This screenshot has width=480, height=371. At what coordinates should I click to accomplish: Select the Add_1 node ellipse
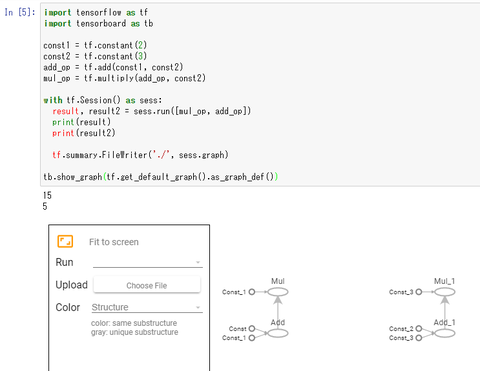coord(445,333)
